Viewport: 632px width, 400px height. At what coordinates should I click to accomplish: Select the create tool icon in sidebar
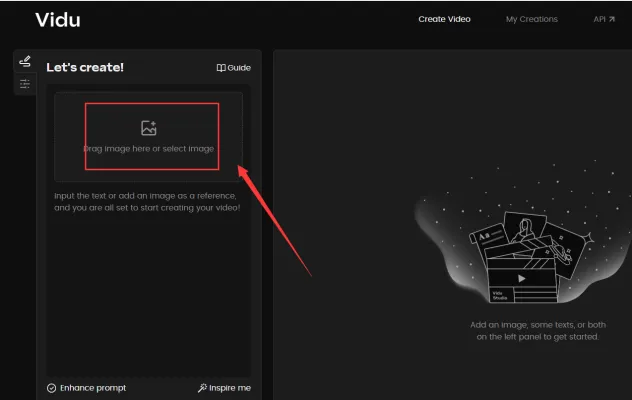(25, 62)
